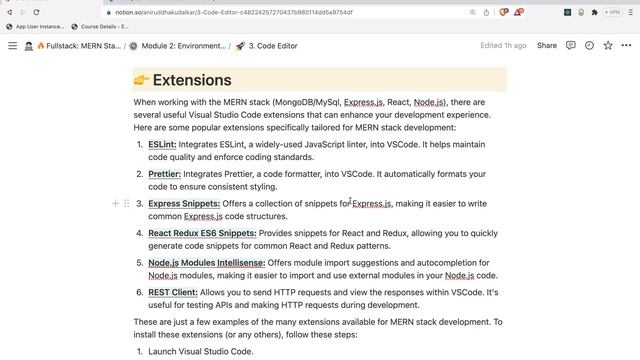Open Brave Shields lion icon
The image size is (640, 360).
504,12
